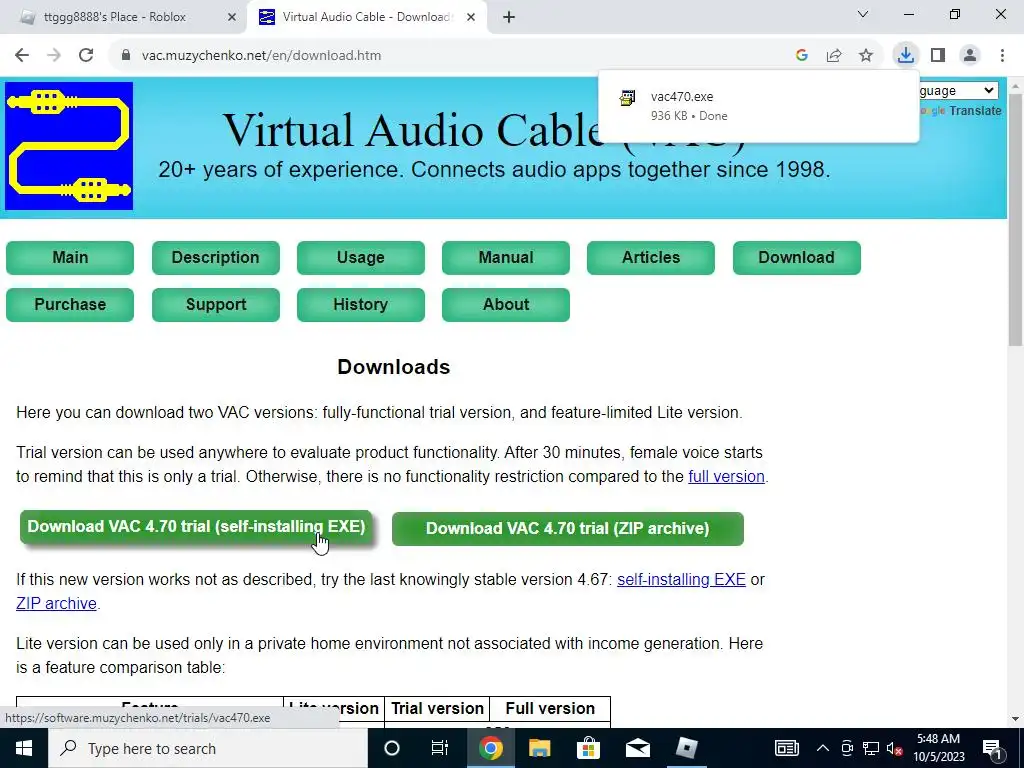Open the Chrome profile icon
This screenshot has height=768, width=1024.
[x=970, y=56]
